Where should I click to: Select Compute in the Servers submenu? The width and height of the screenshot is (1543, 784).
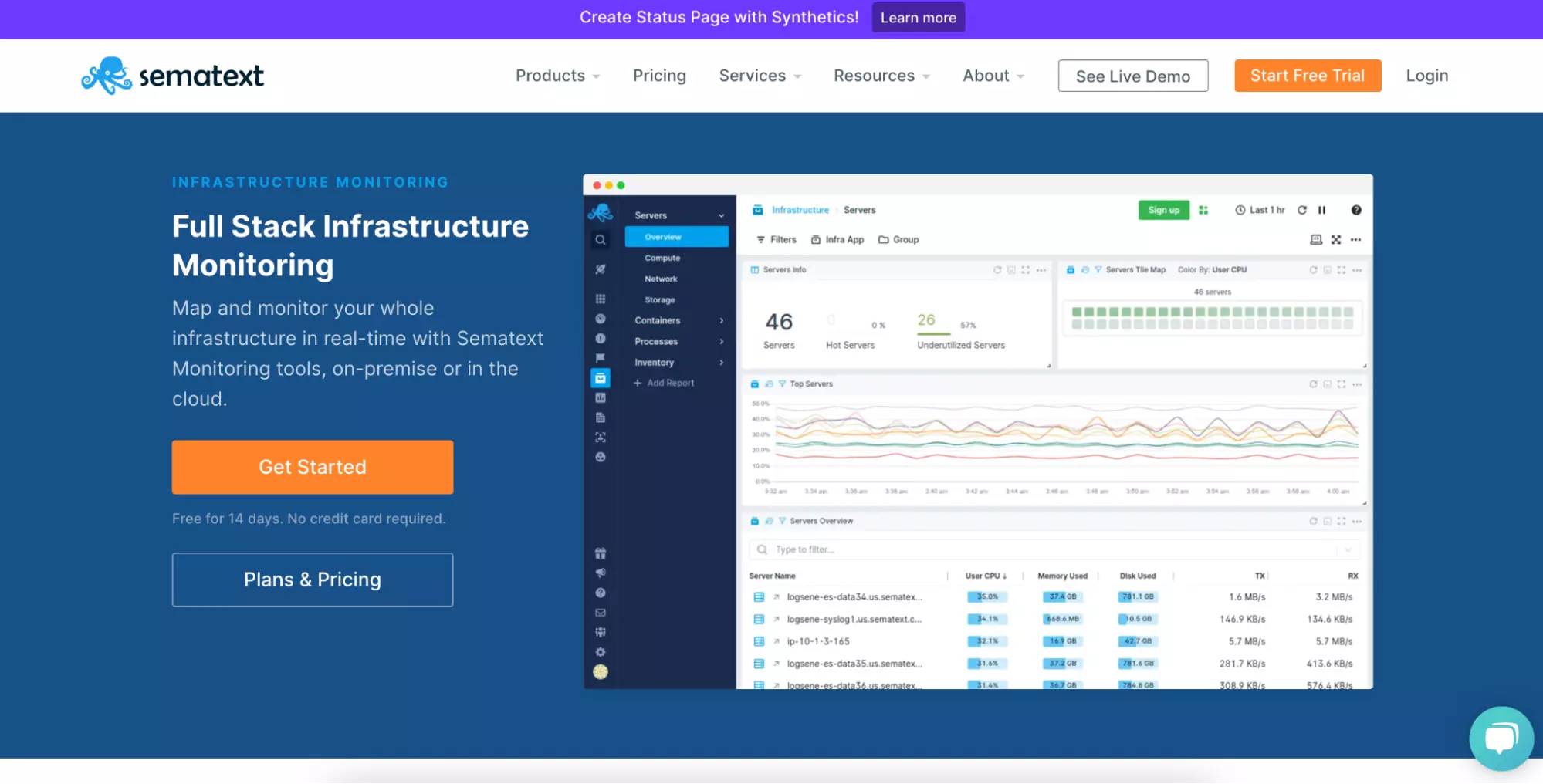(662, 258)
